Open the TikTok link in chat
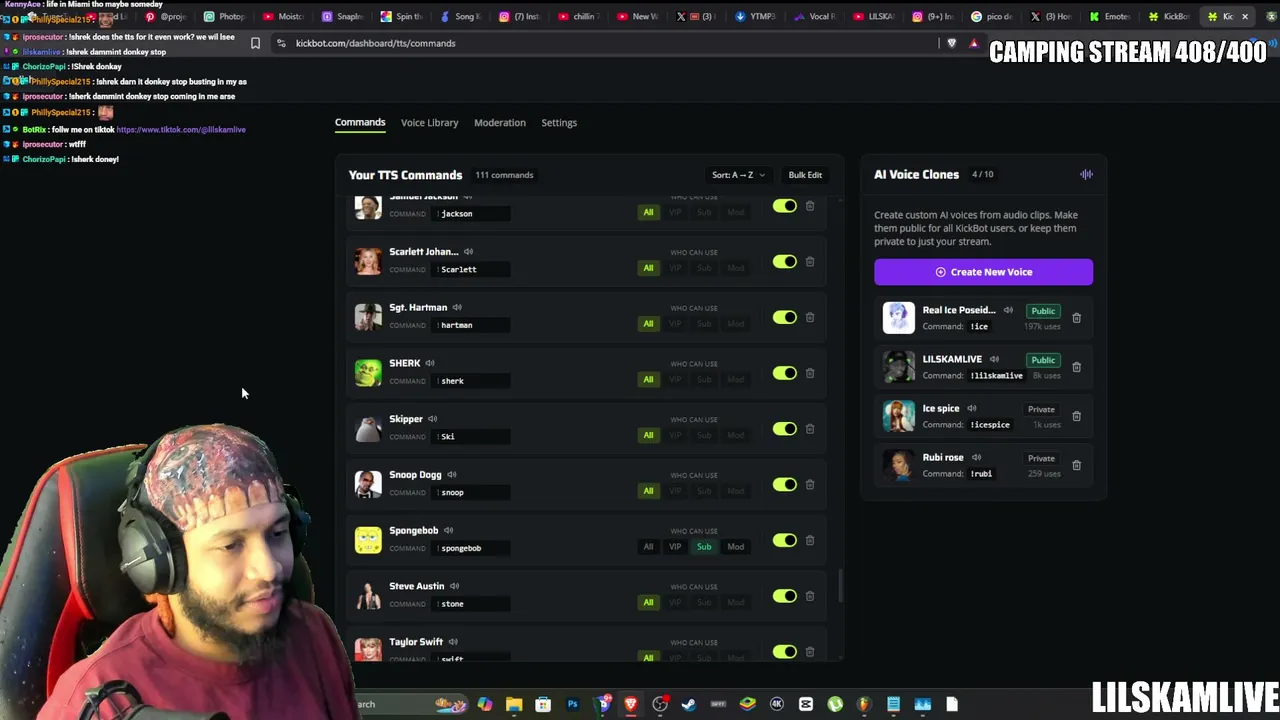 pyautogui.click(x=181, y=130)
